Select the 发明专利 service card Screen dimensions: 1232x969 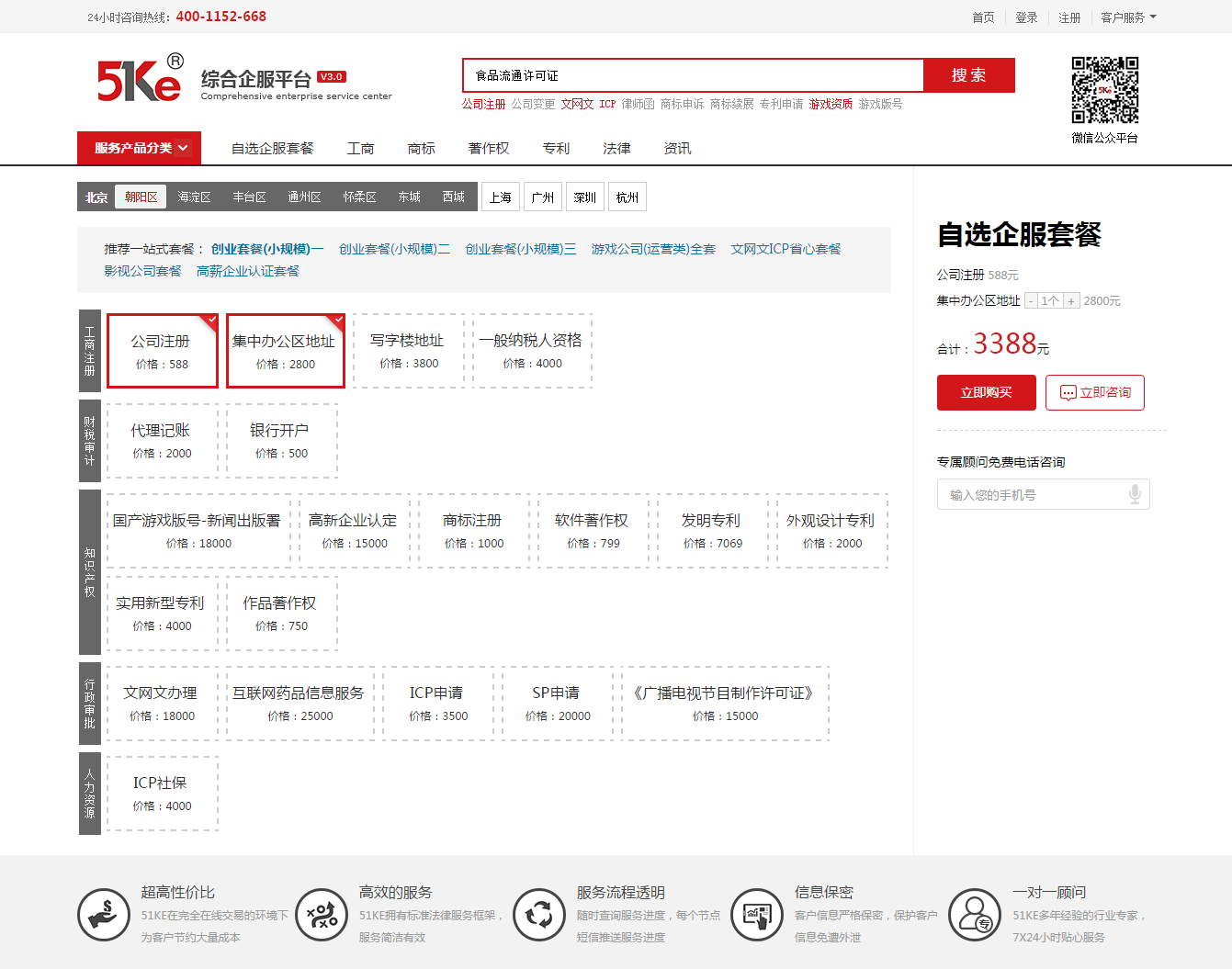click(x=713, y=531)
